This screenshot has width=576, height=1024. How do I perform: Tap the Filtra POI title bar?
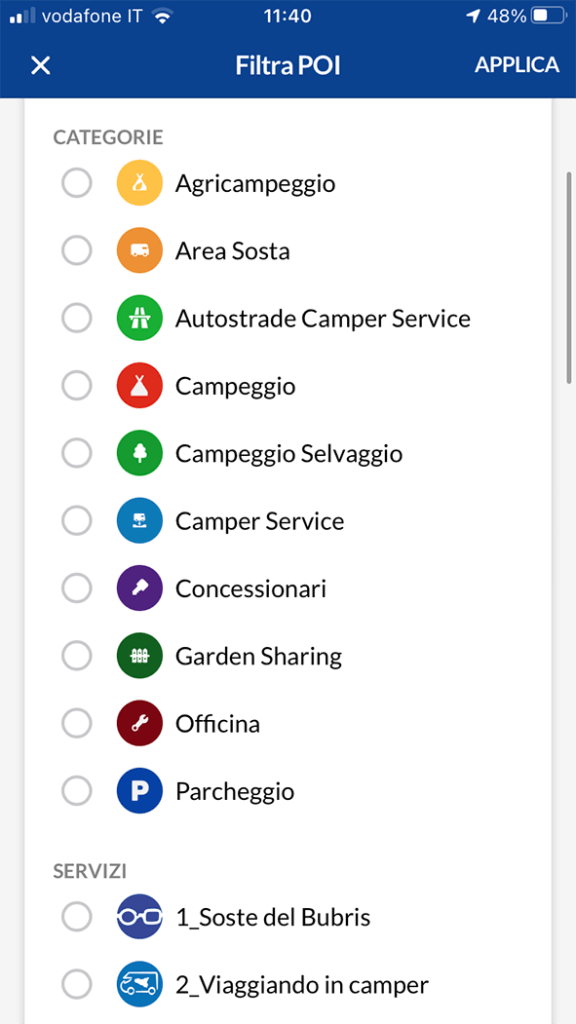point(288,65)
